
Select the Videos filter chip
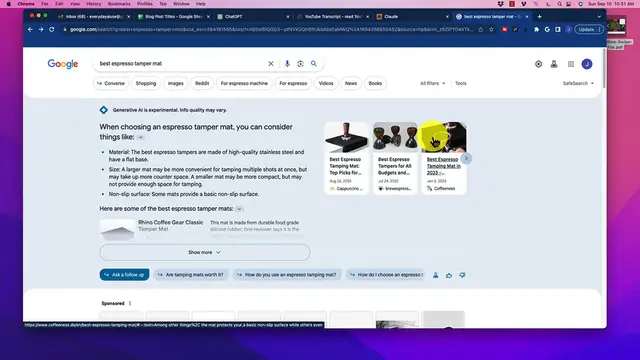point(326,83)
